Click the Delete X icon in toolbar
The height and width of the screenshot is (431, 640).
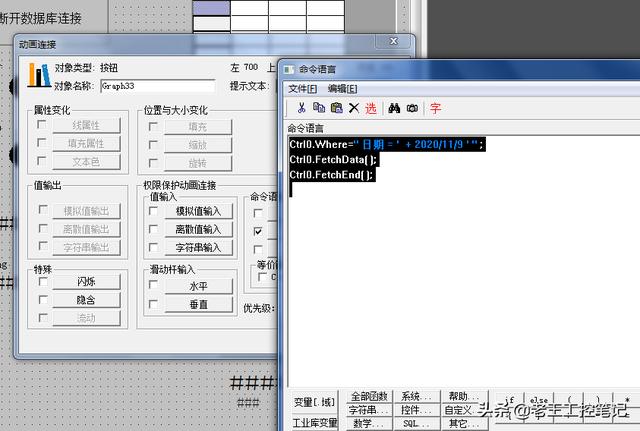pyautogui.click(x=354, y=108)
